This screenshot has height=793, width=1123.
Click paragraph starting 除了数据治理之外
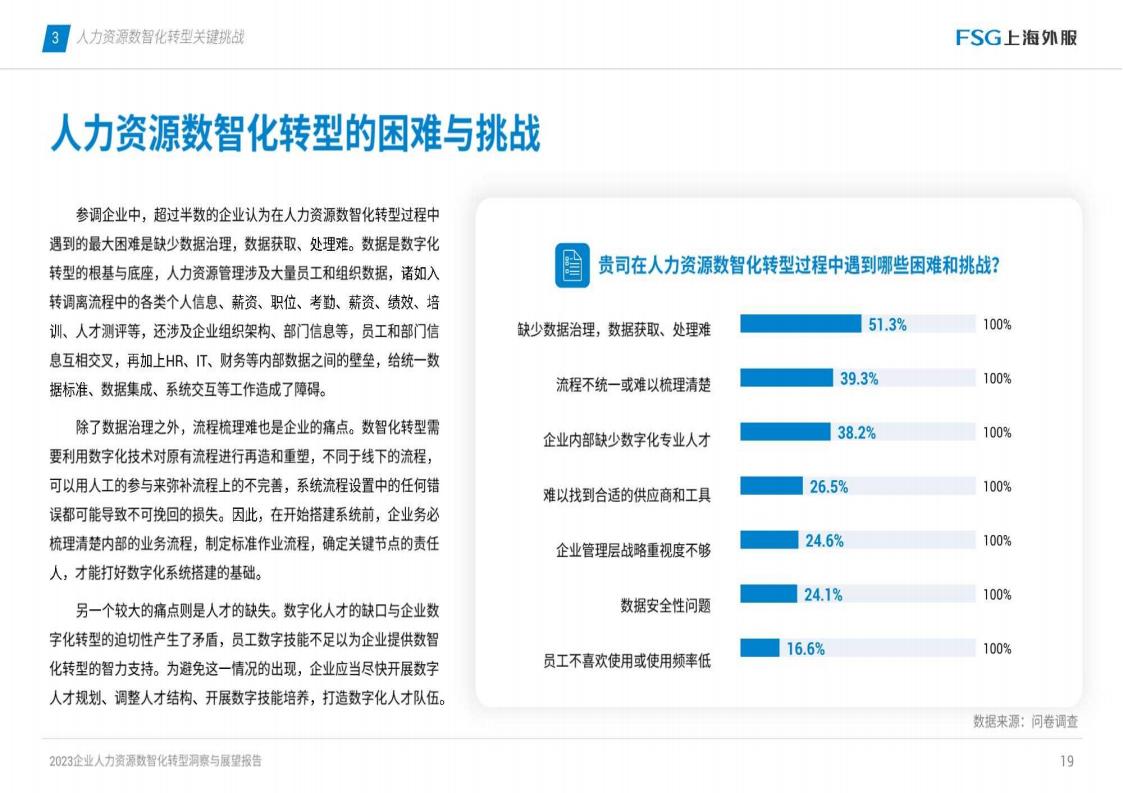pyautogui.click(x=244, y=500)
